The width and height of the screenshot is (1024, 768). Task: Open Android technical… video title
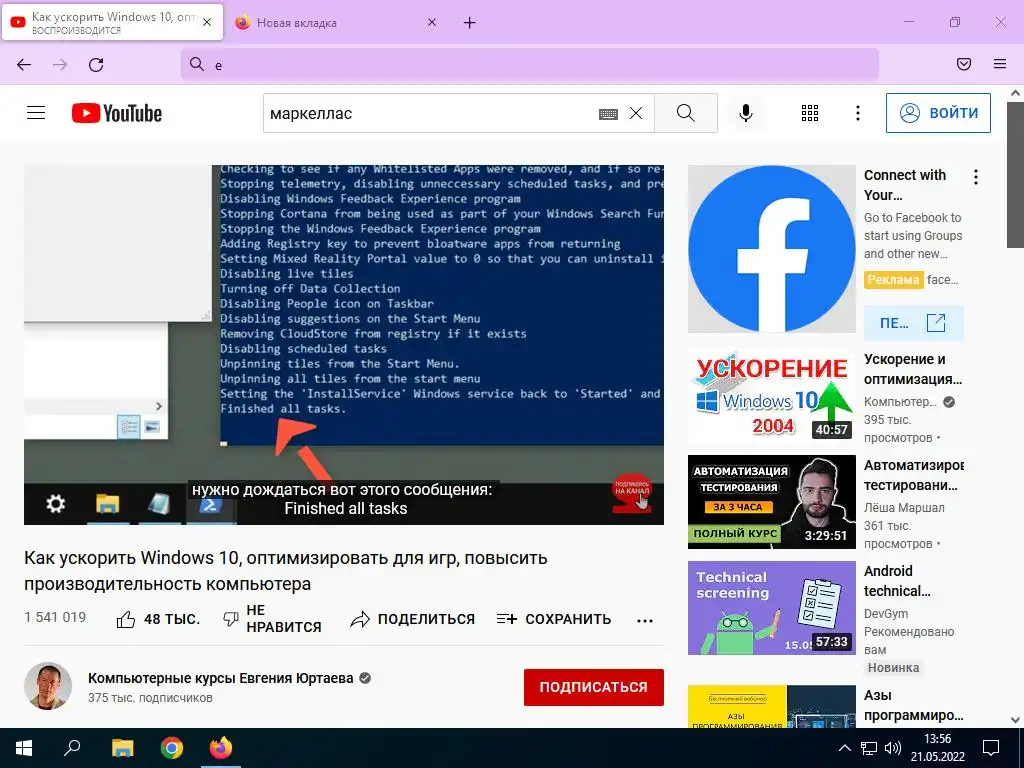[x=897, y=581]
